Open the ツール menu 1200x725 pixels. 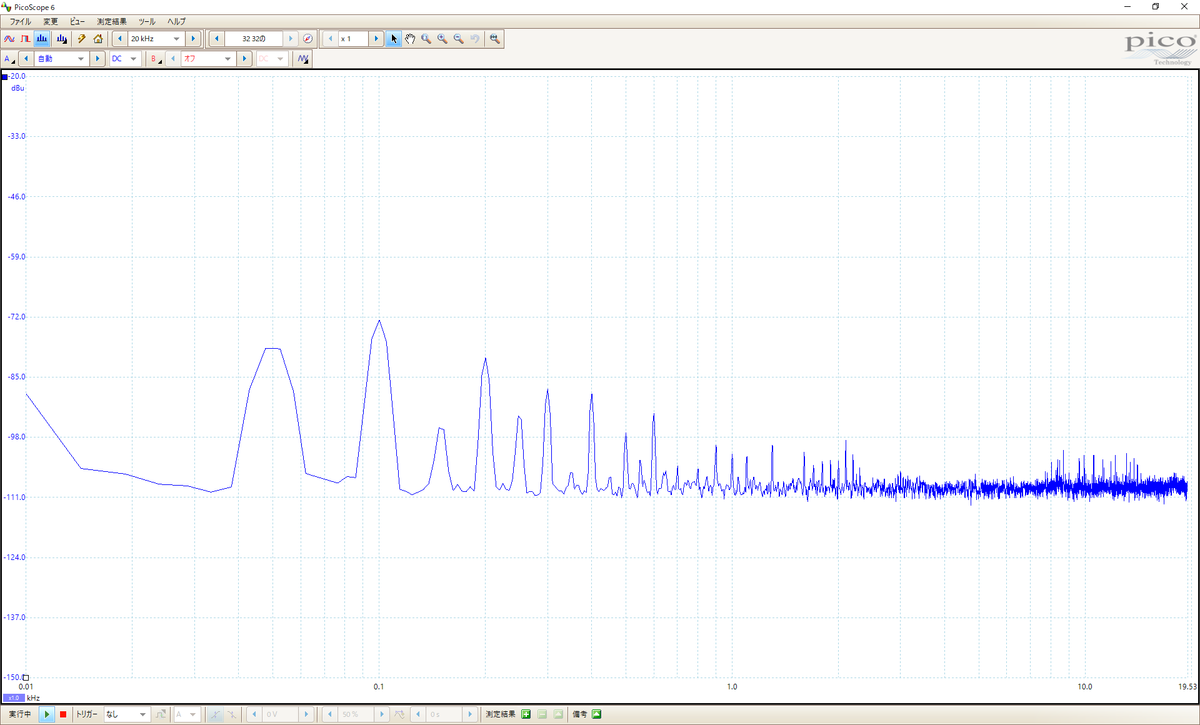click(147, 21)
